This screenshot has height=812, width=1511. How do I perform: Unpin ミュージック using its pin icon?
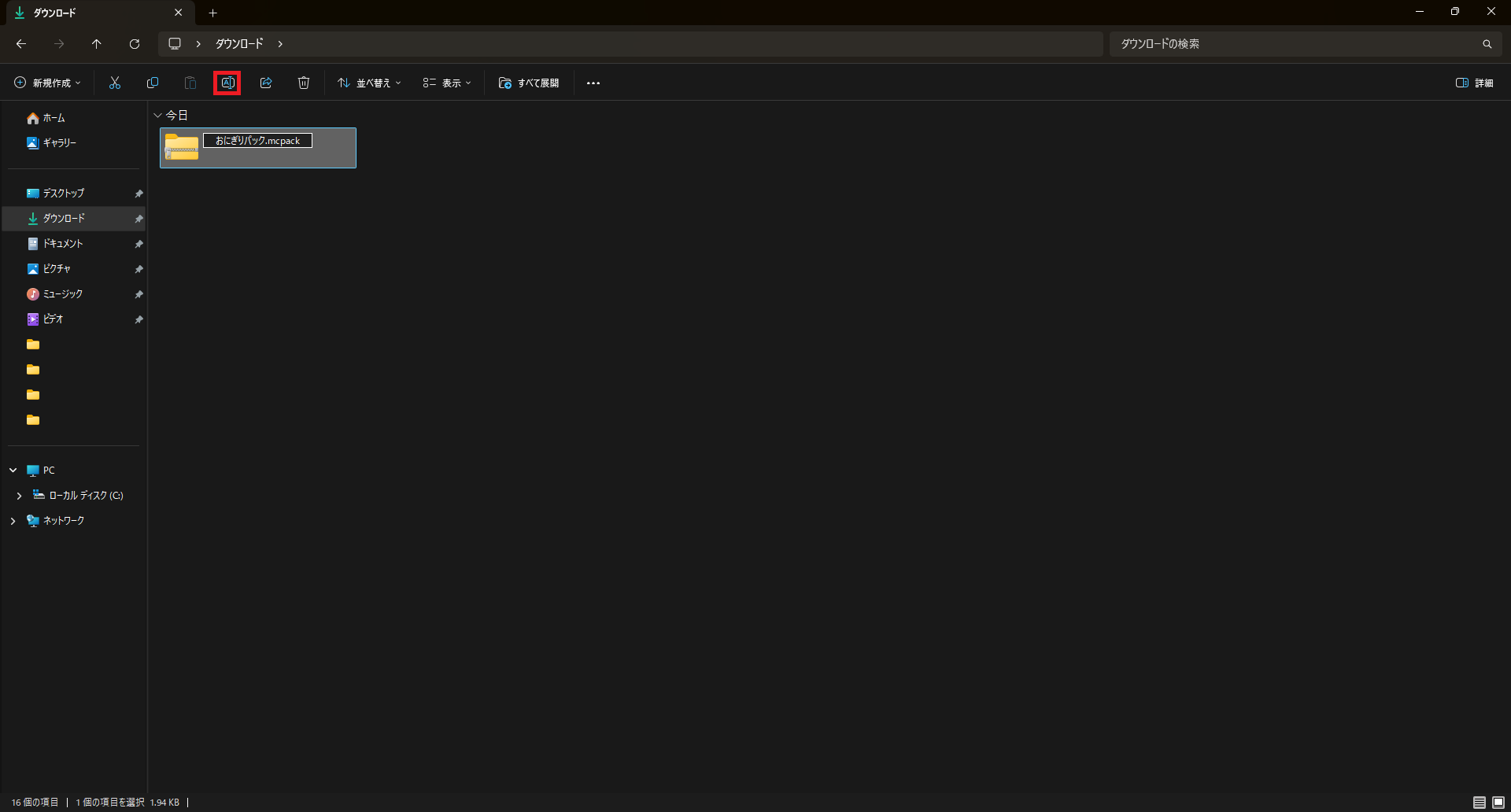coord(139,294)
